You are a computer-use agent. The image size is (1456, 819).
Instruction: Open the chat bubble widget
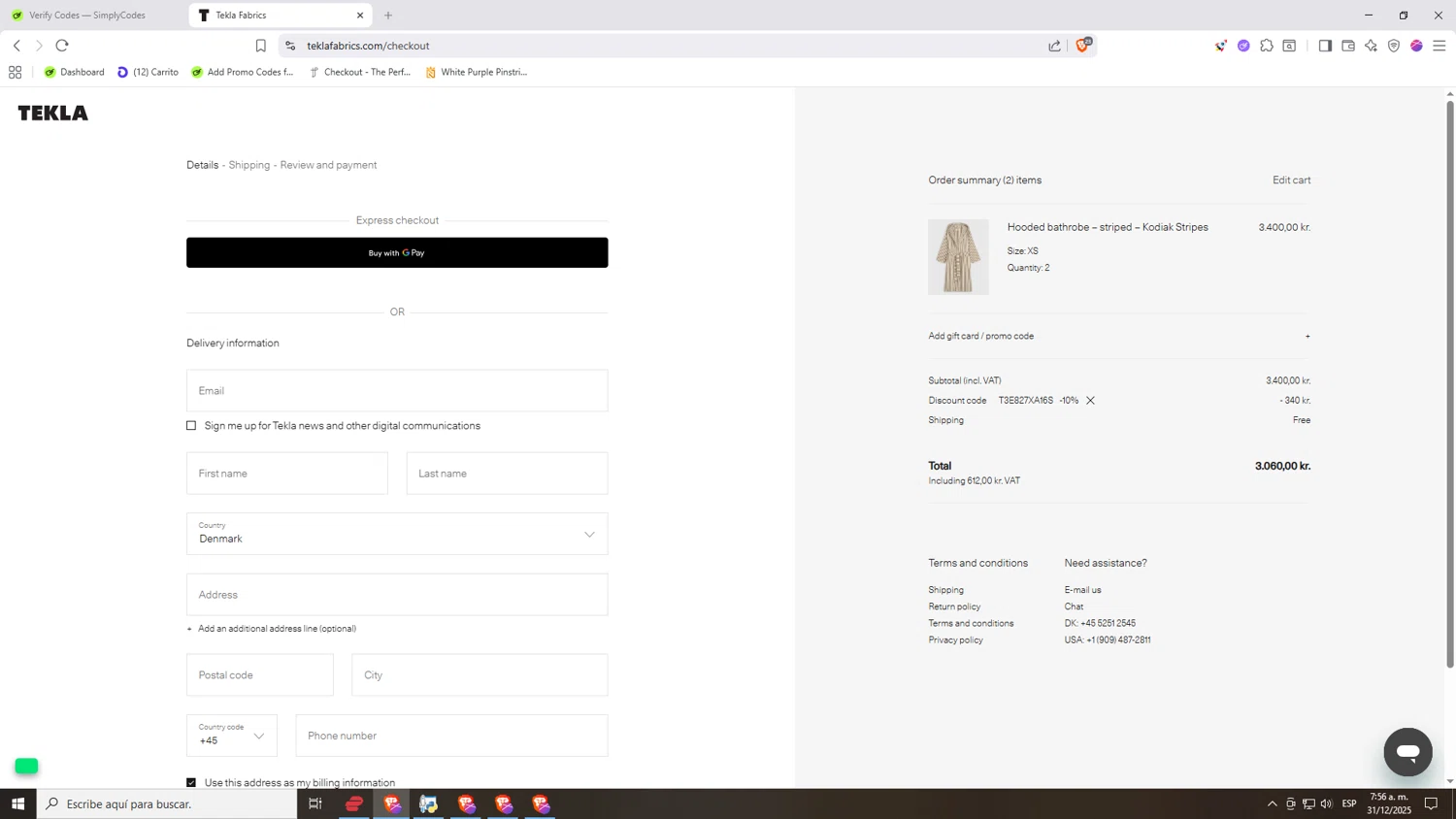coord(1408,751)
